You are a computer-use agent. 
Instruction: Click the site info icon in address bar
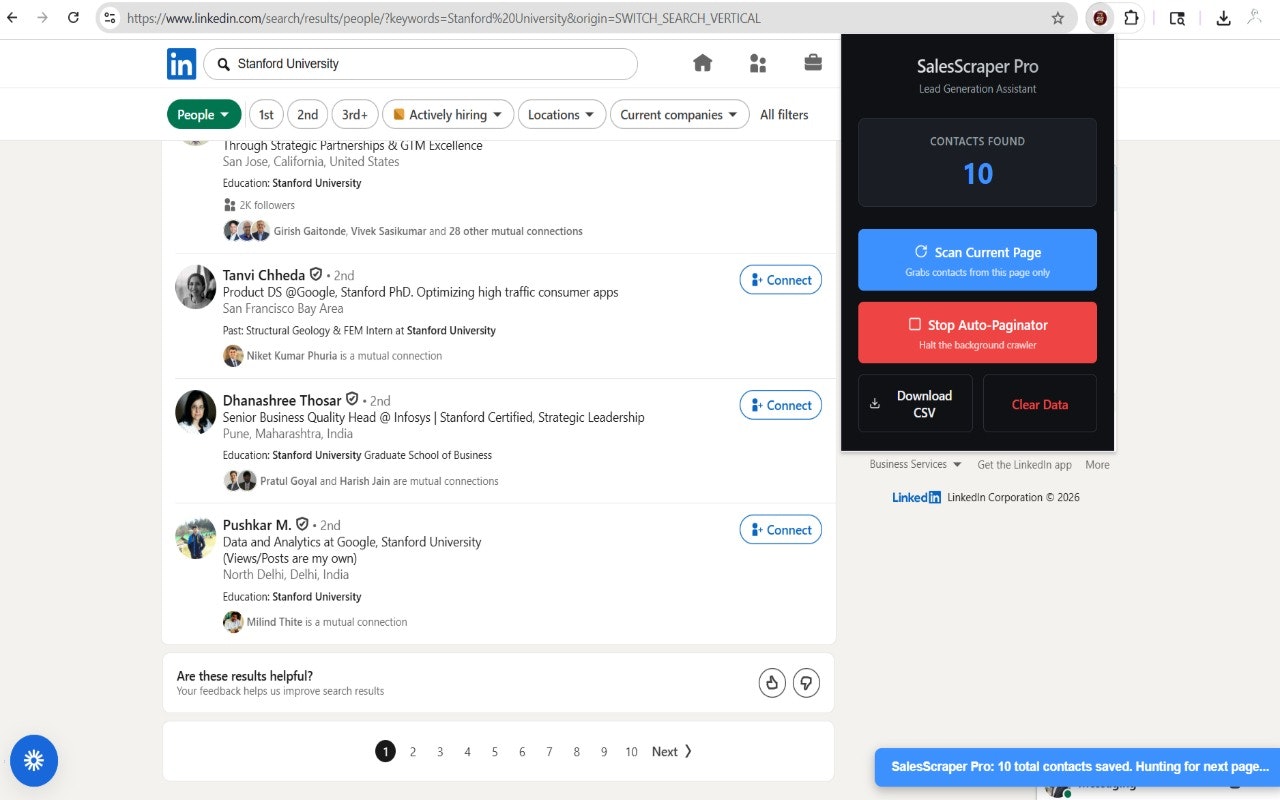point(110,18)
